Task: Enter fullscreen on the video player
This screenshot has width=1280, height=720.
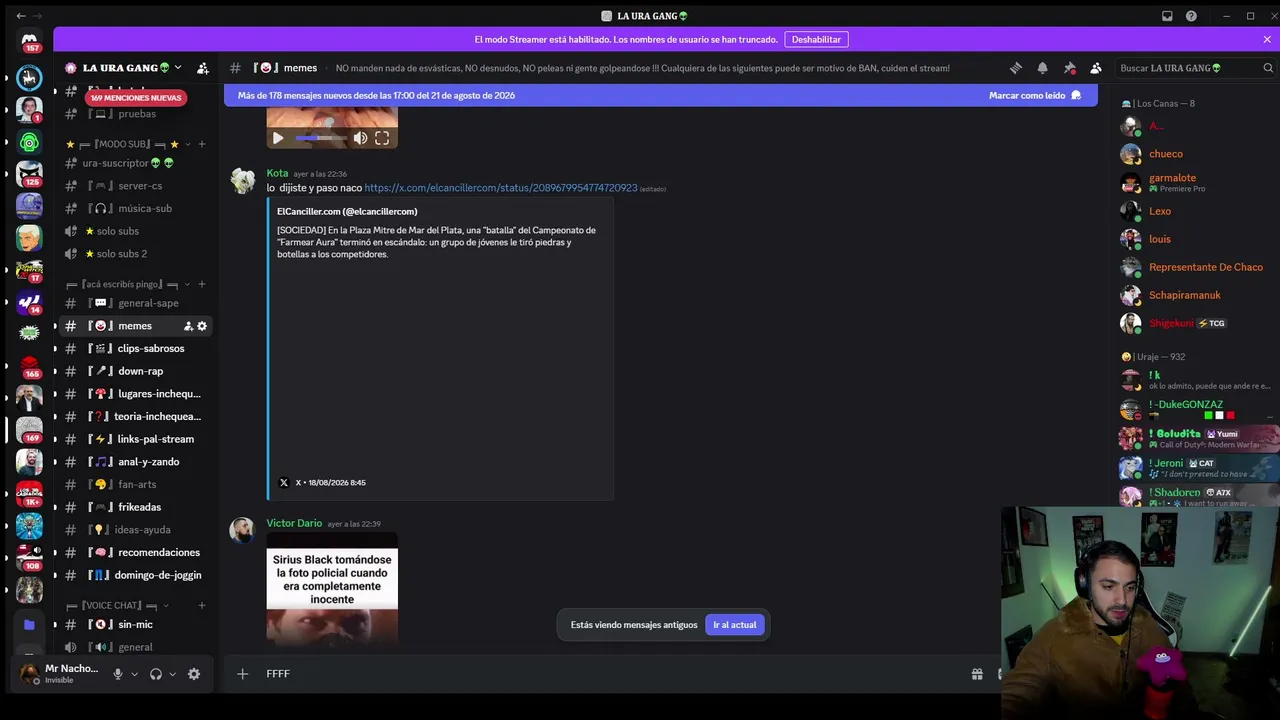Action: pyautogui.click(x=382, y=138)
